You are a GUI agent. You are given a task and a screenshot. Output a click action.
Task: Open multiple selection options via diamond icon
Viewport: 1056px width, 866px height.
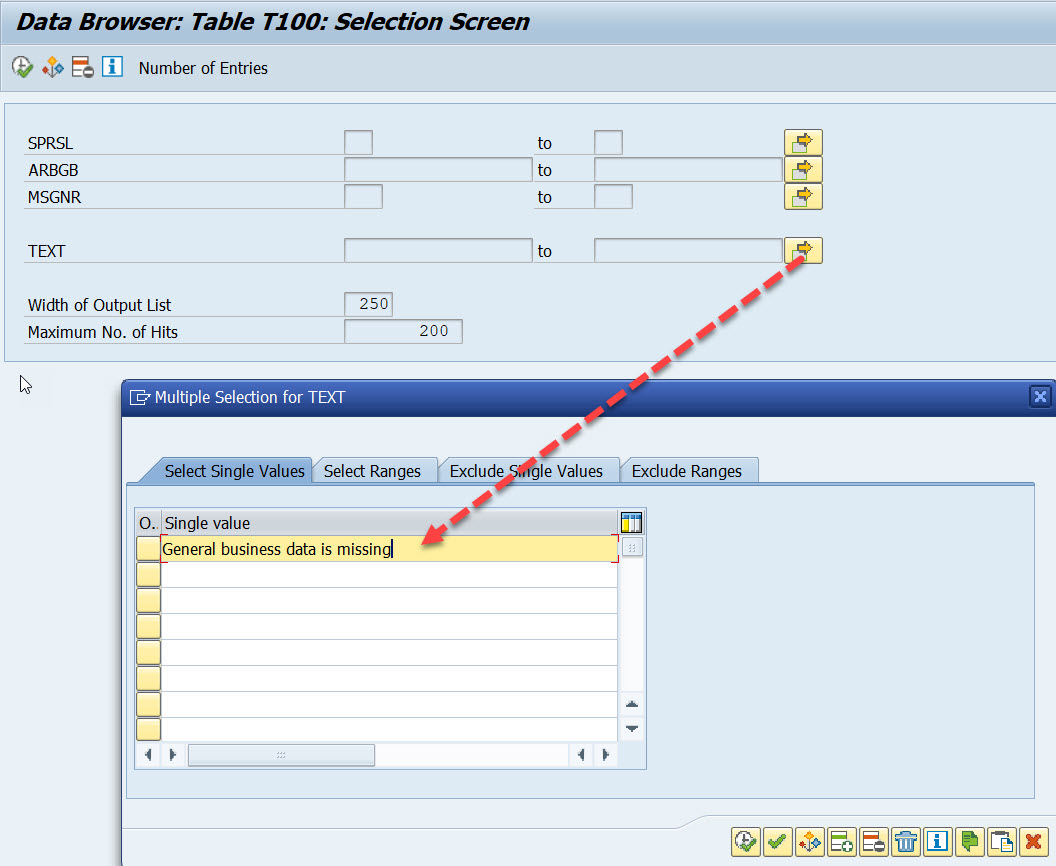(809, 842)
